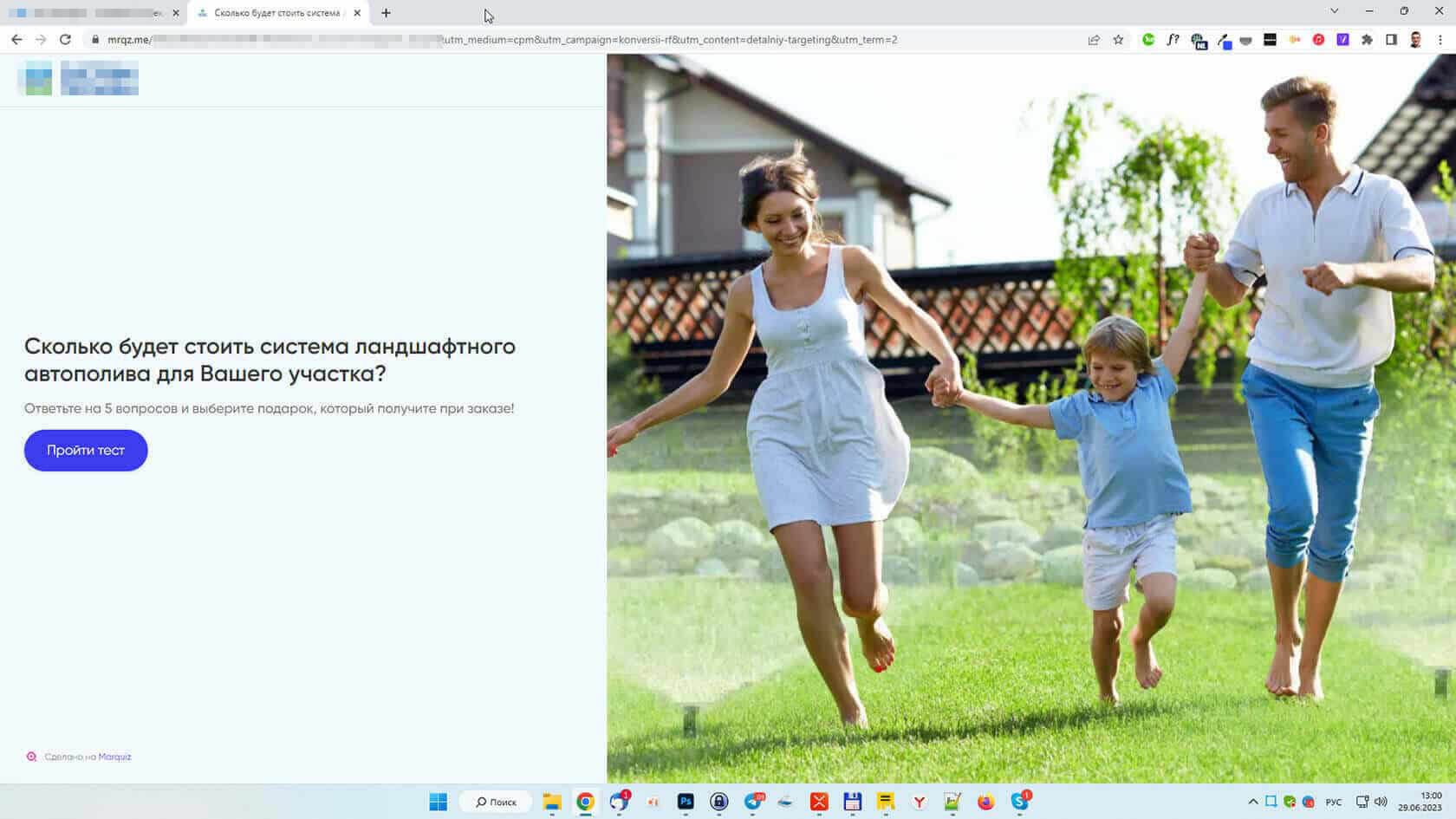
Task: Reload the page with the refresh icon
Action: coord(65,39)
